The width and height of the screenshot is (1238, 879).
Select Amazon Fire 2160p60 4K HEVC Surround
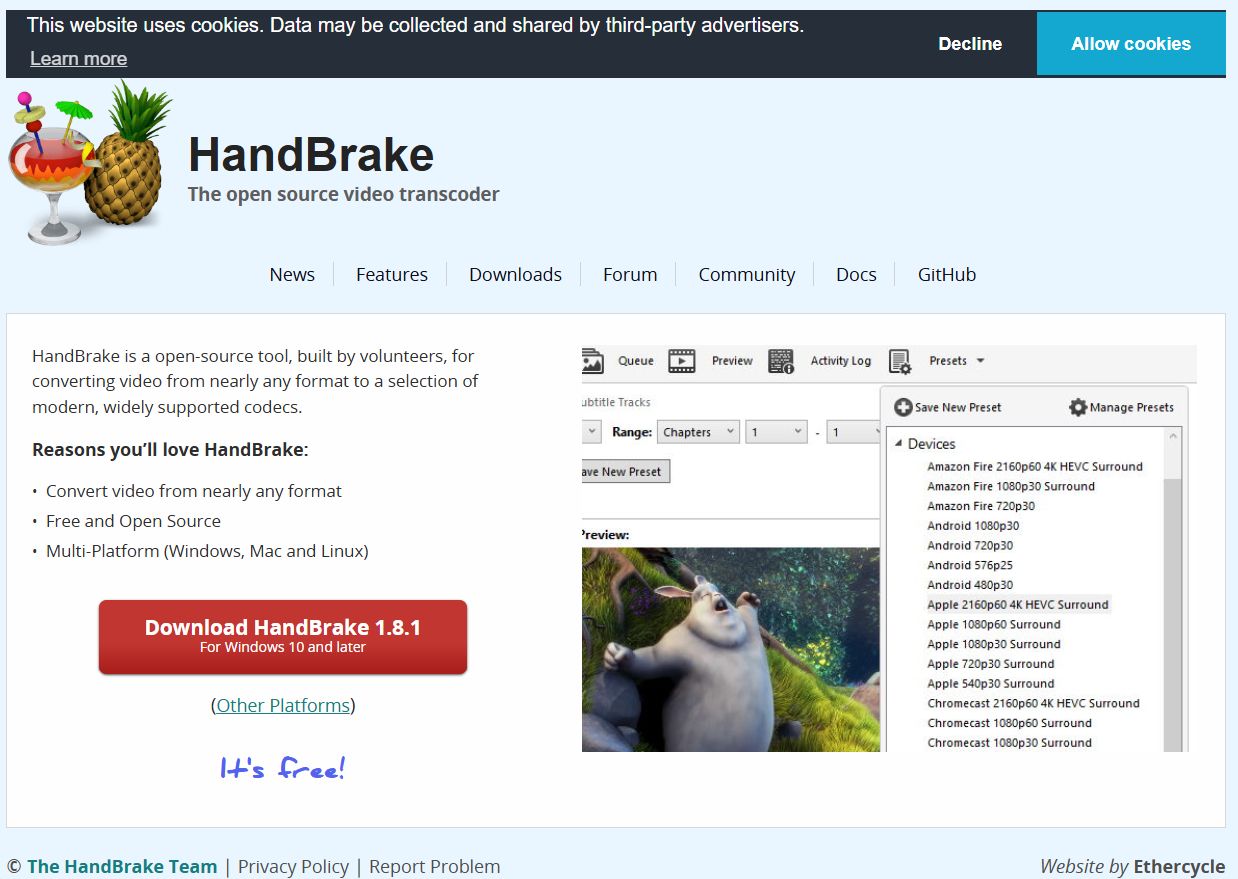[1035, 466]
